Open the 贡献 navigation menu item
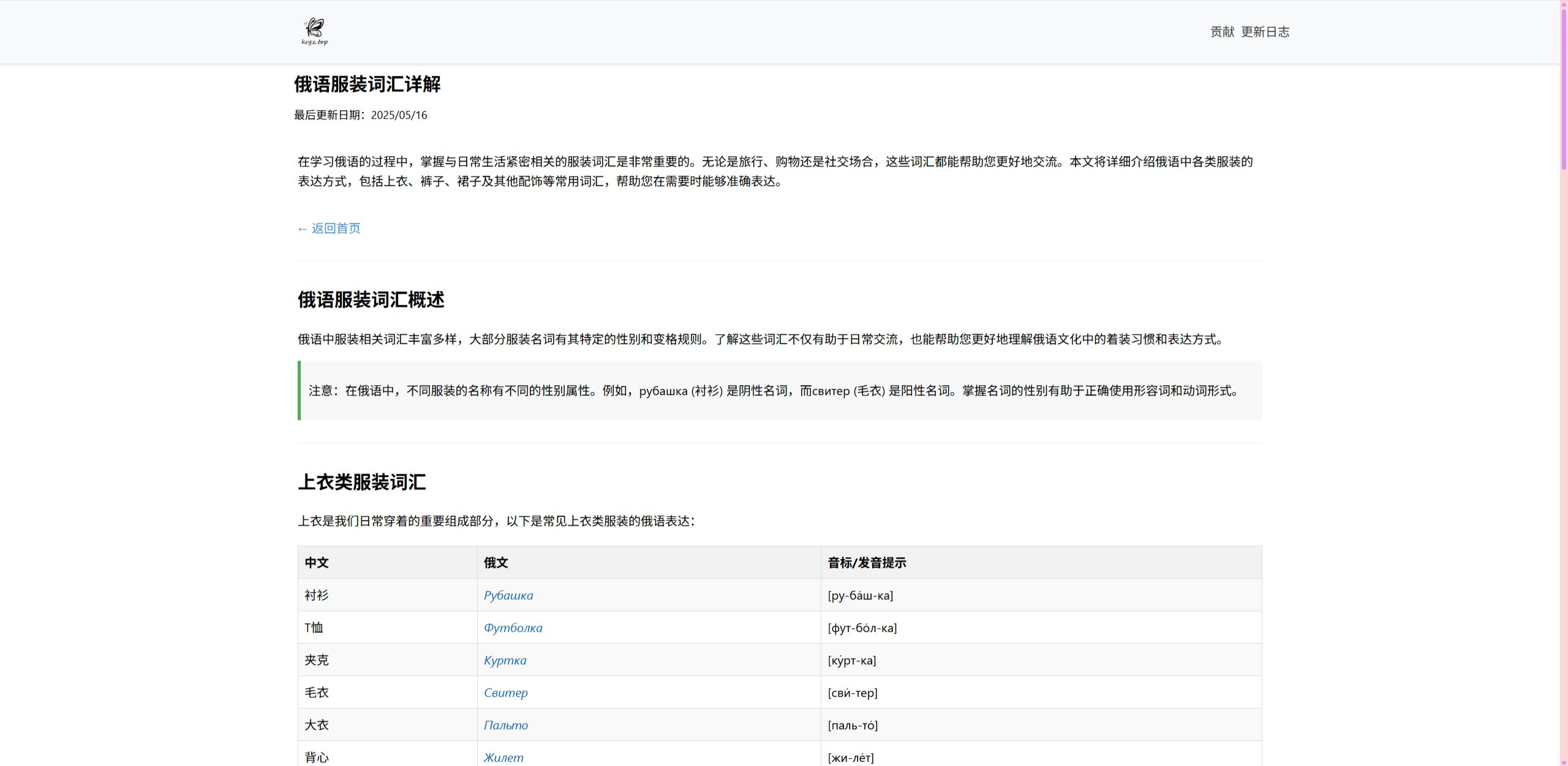 (1221, 31)
